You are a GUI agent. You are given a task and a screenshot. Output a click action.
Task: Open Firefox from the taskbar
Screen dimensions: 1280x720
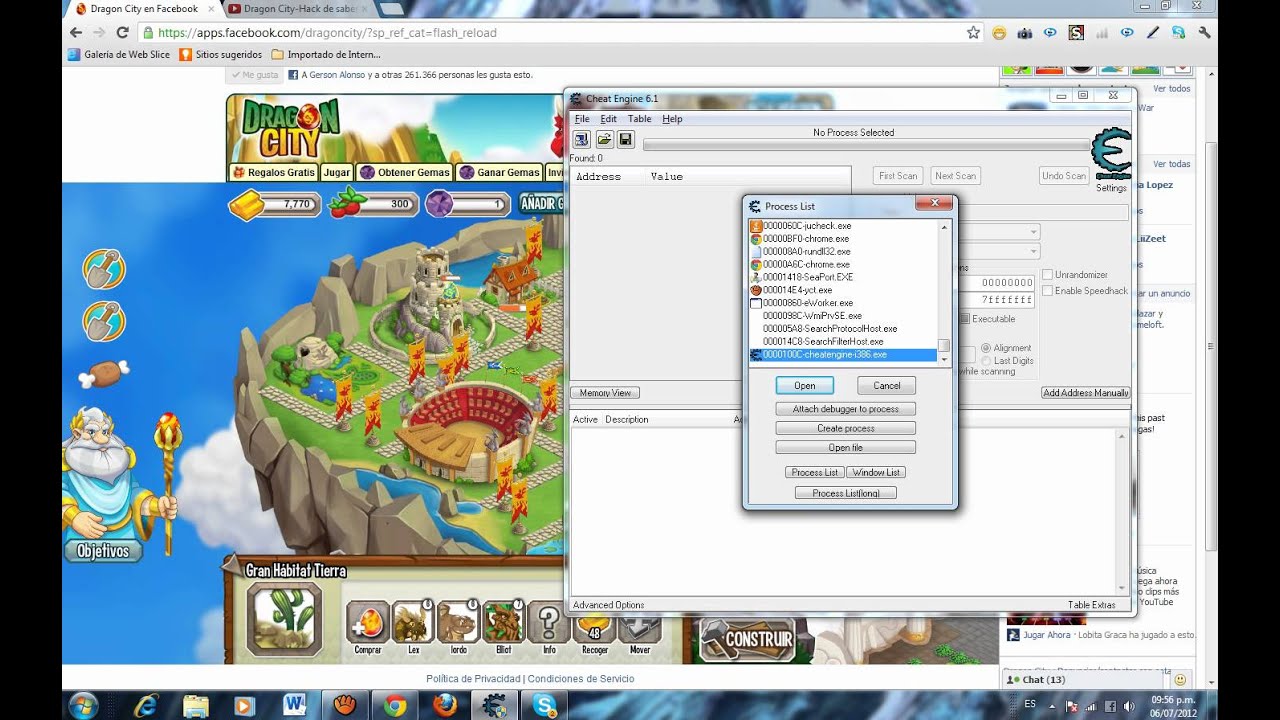[445, 705]
